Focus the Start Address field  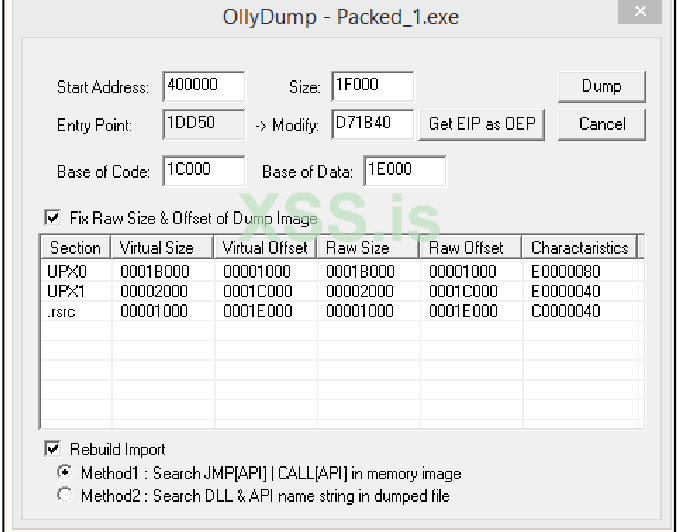point(204,86)
